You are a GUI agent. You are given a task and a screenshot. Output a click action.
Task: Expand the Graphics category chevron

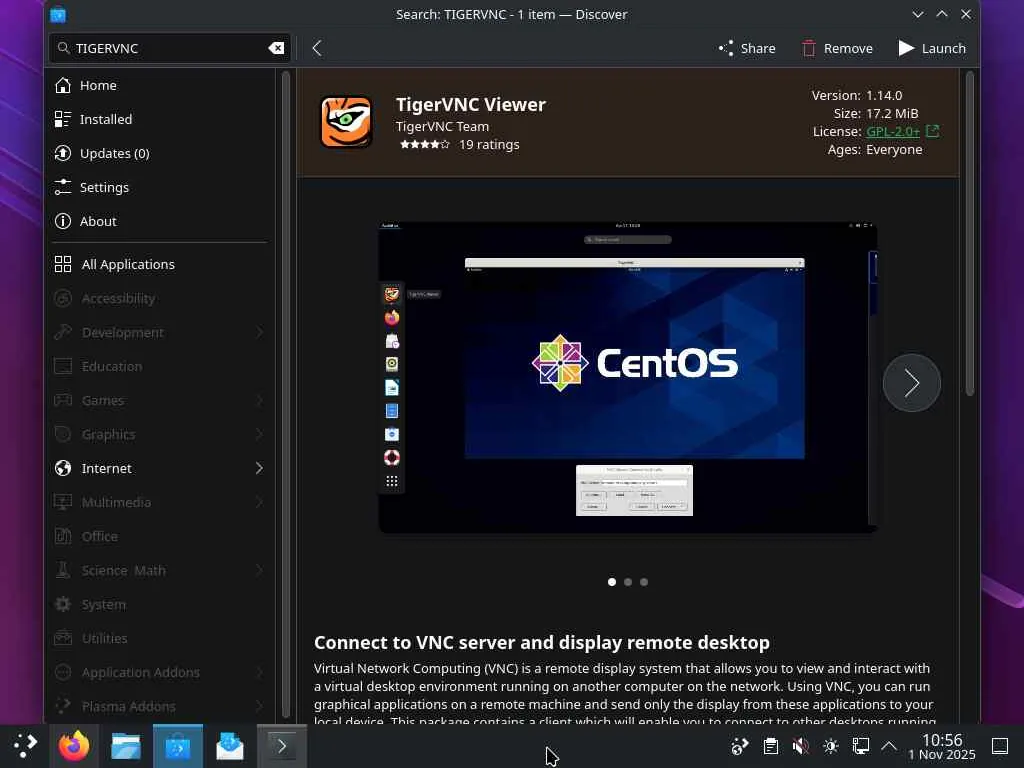pyautogui.click(x=259, y=434)
